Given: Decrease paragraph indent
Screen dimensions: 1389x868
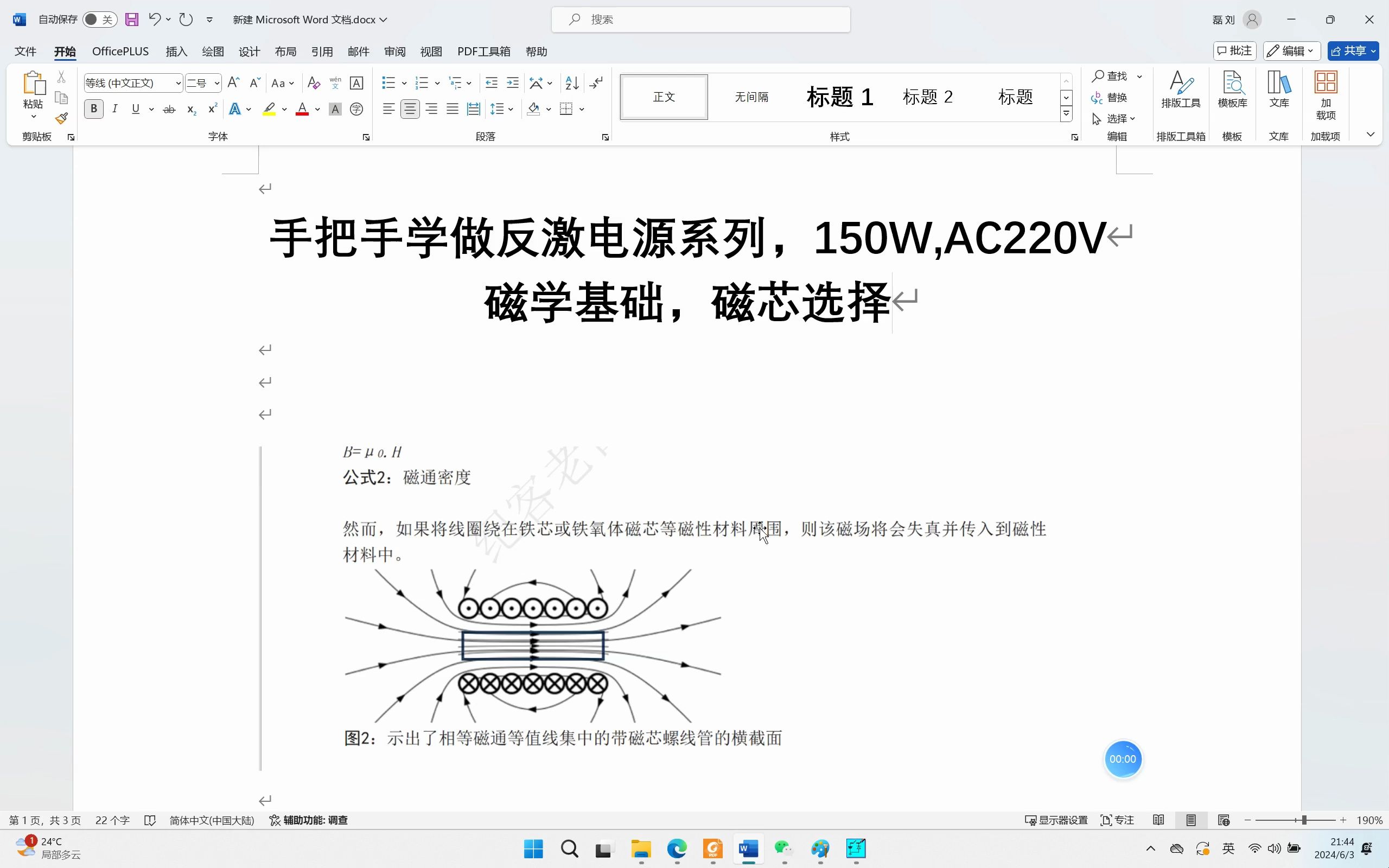Looking at the screenshot, I should (x=492, y=82).
